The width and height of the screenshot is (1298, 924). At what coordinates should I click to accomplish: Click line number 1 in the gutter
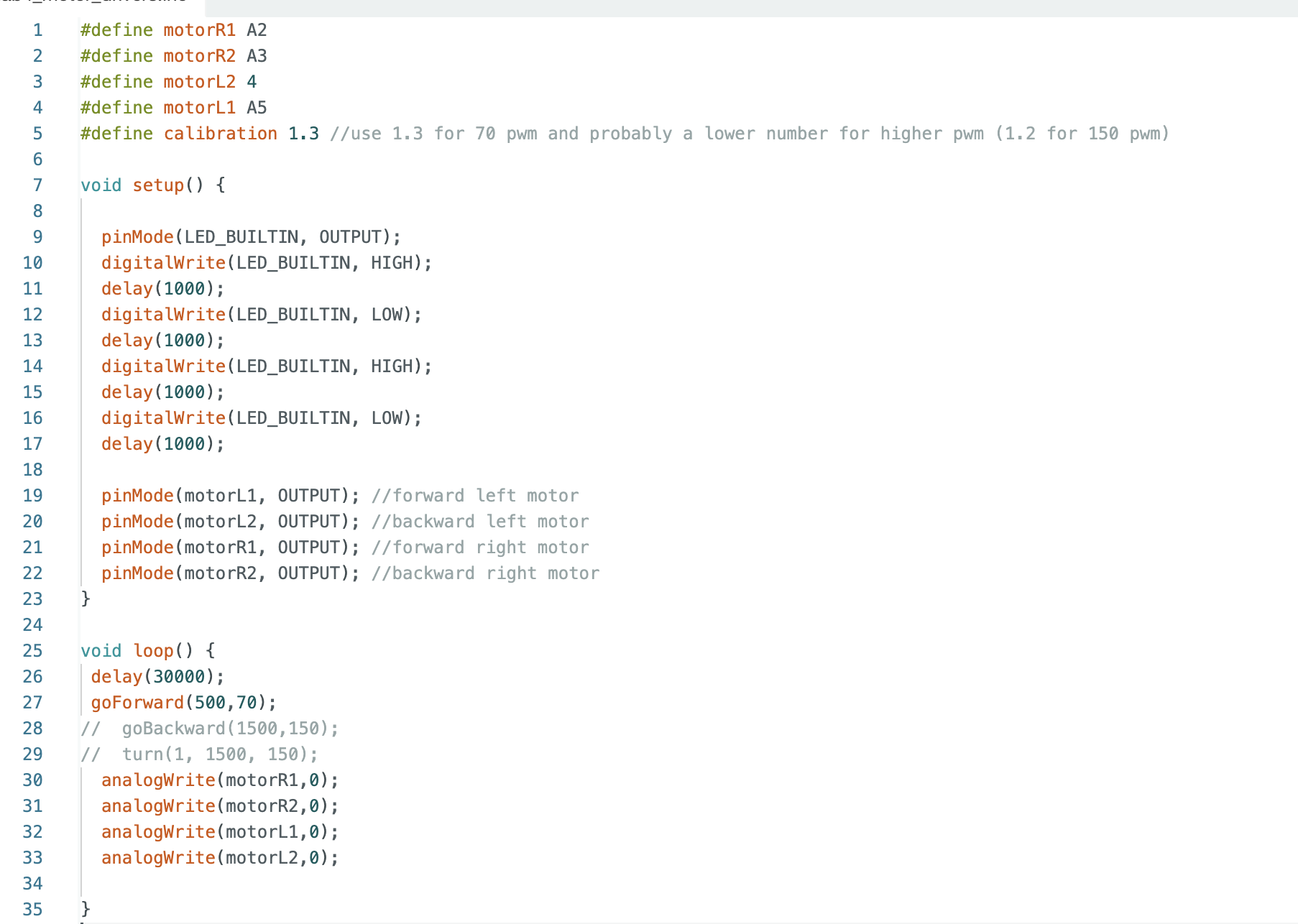[38, 30]
